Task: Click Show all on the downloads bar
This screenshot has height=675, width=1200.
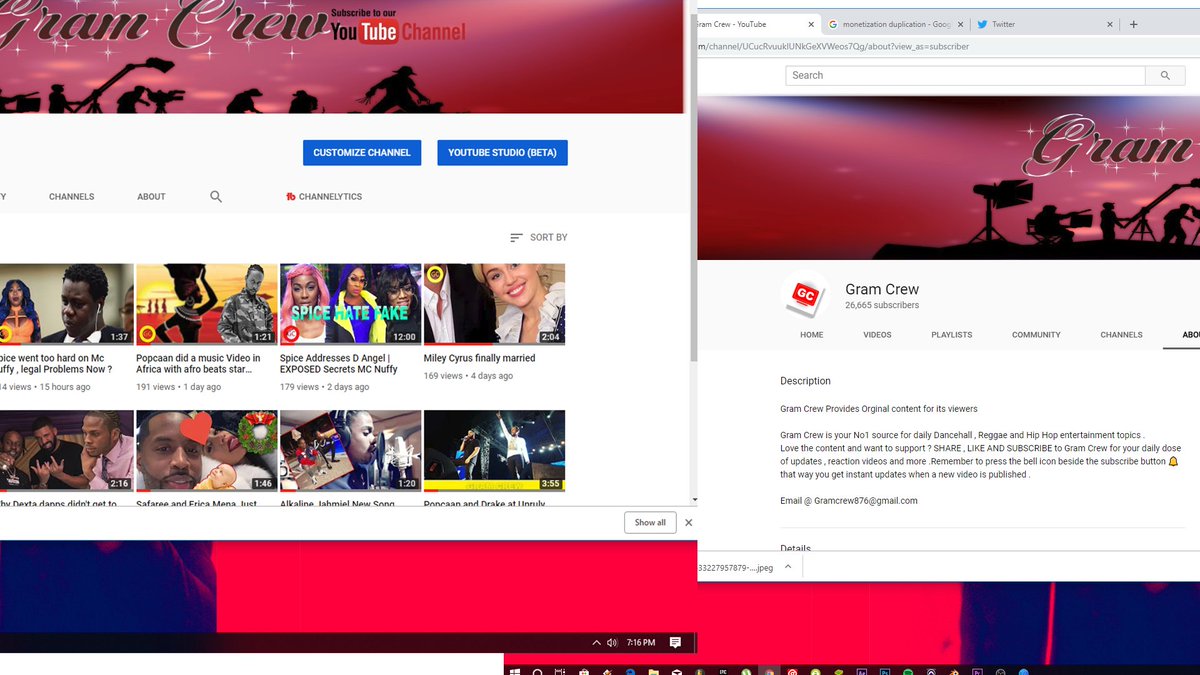Action: [650, 522]
